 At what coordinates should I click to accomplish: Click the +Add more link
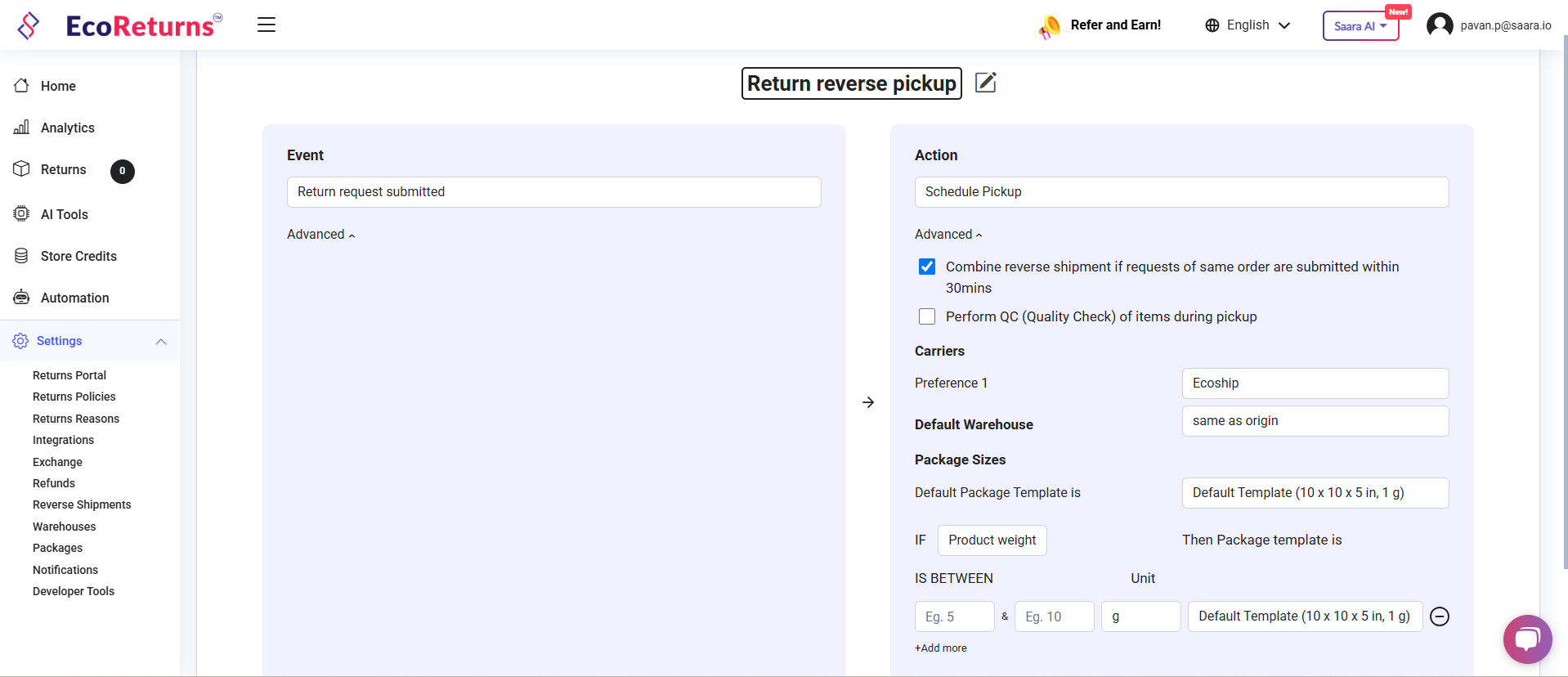(940, 648)
